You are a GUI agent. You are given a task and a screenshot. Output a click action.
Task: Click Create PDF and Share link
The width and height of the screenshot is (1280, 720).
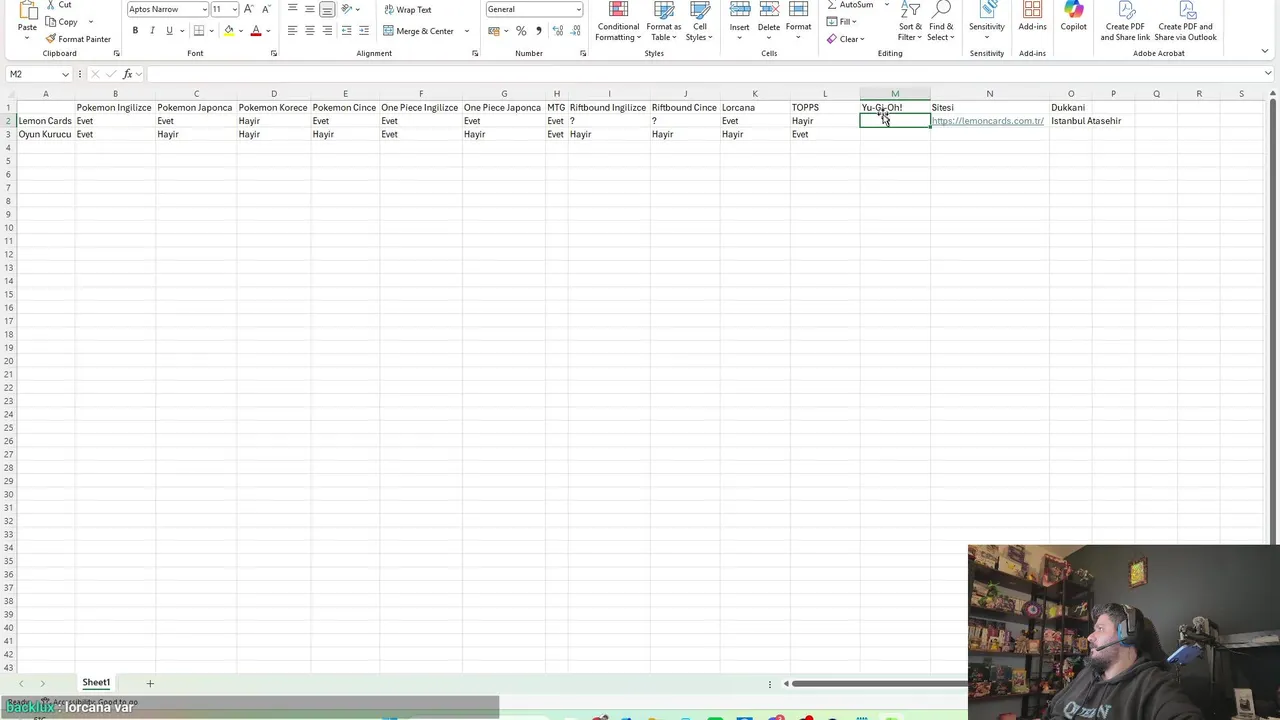1125,21
